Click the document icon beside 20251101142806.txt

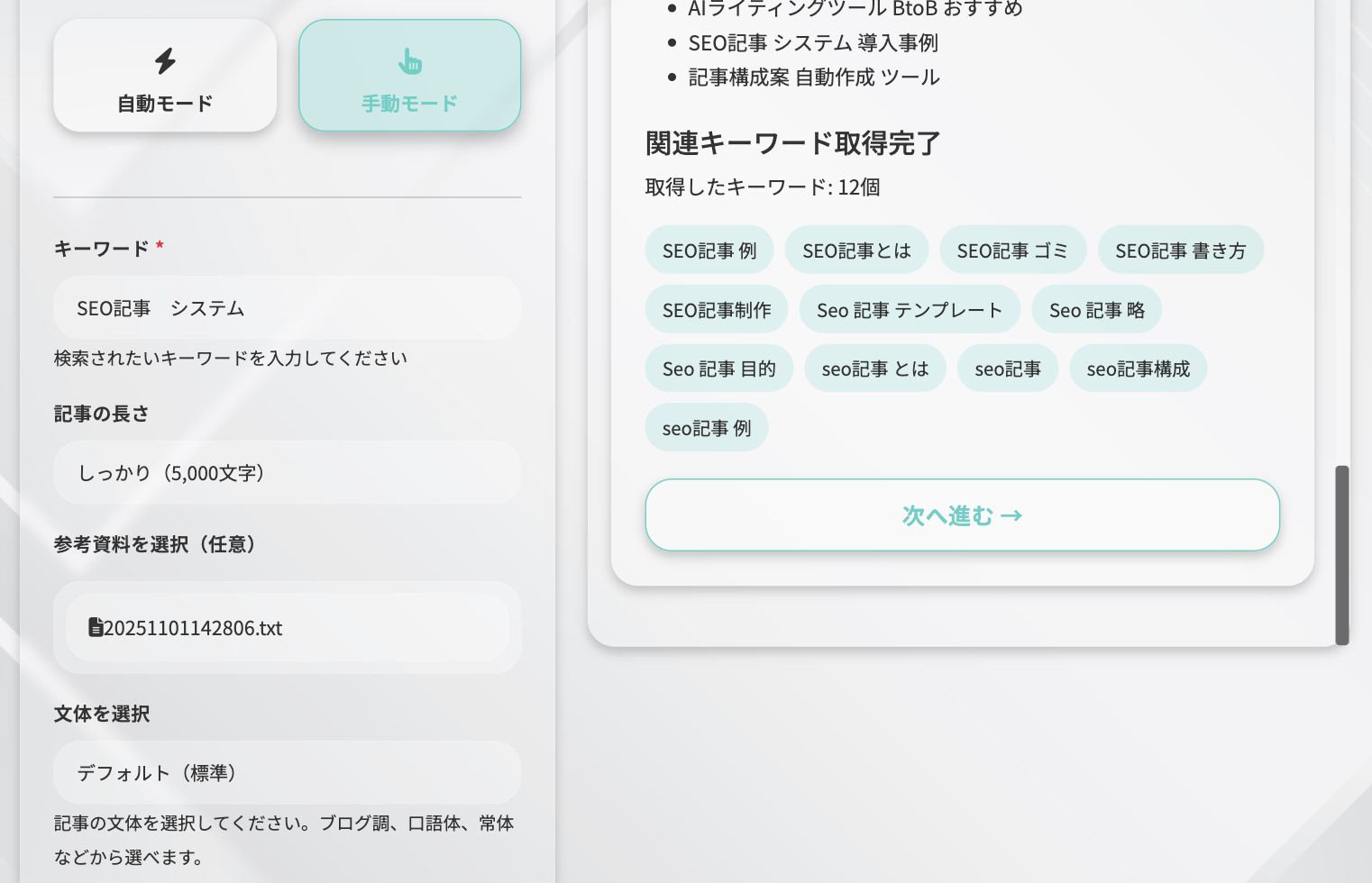click(x=96, y=626)
